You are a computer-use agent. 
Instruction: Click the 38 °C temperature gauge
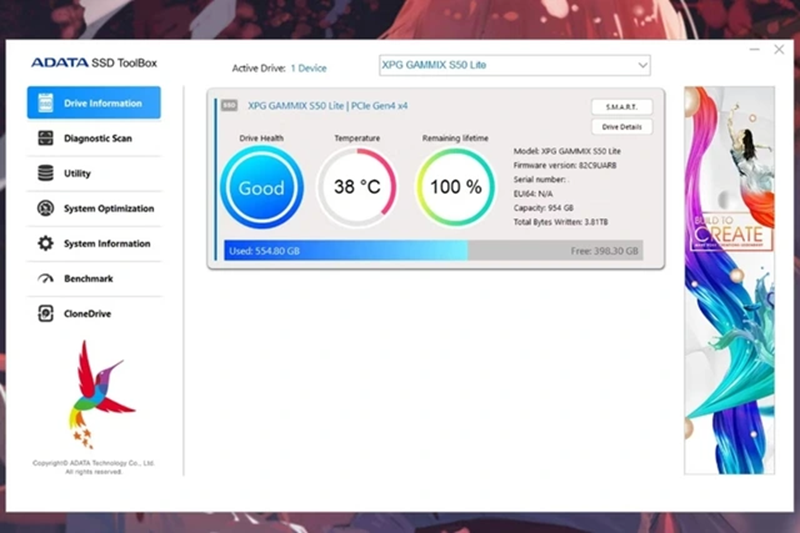(x=357, y=187)
